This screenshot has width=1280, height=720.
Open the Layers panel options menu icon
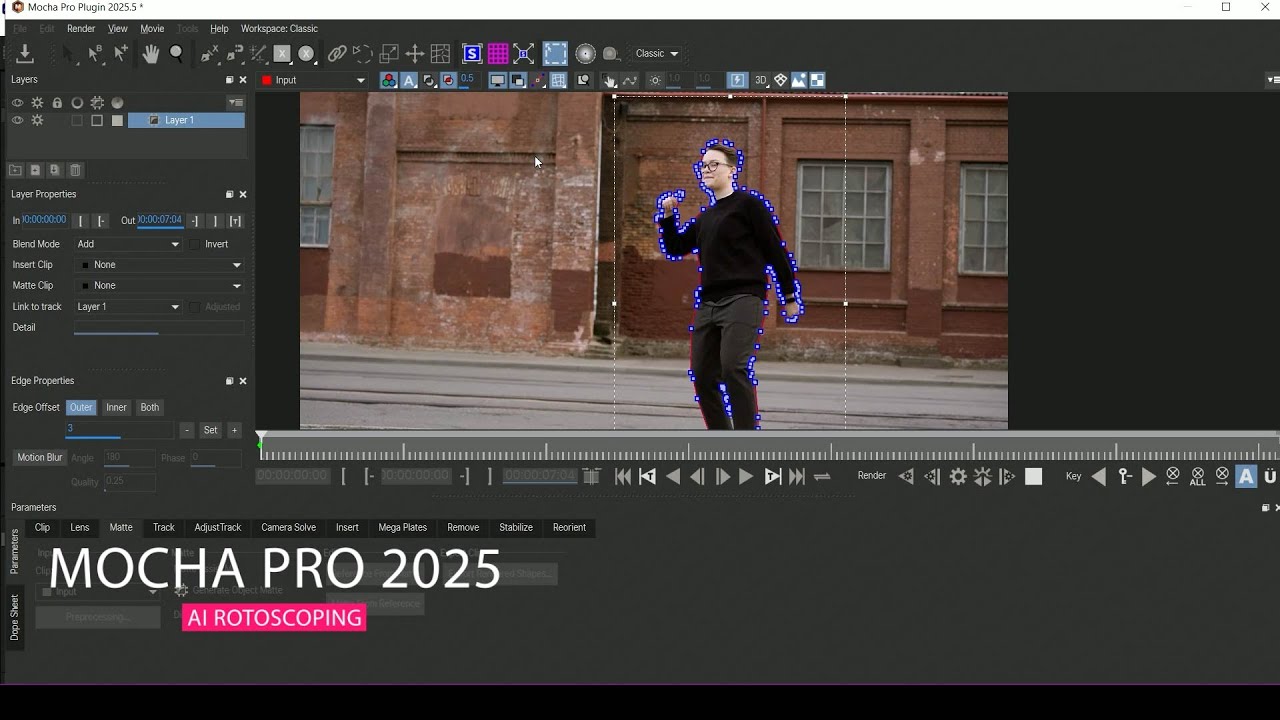[x=235, y=103]
